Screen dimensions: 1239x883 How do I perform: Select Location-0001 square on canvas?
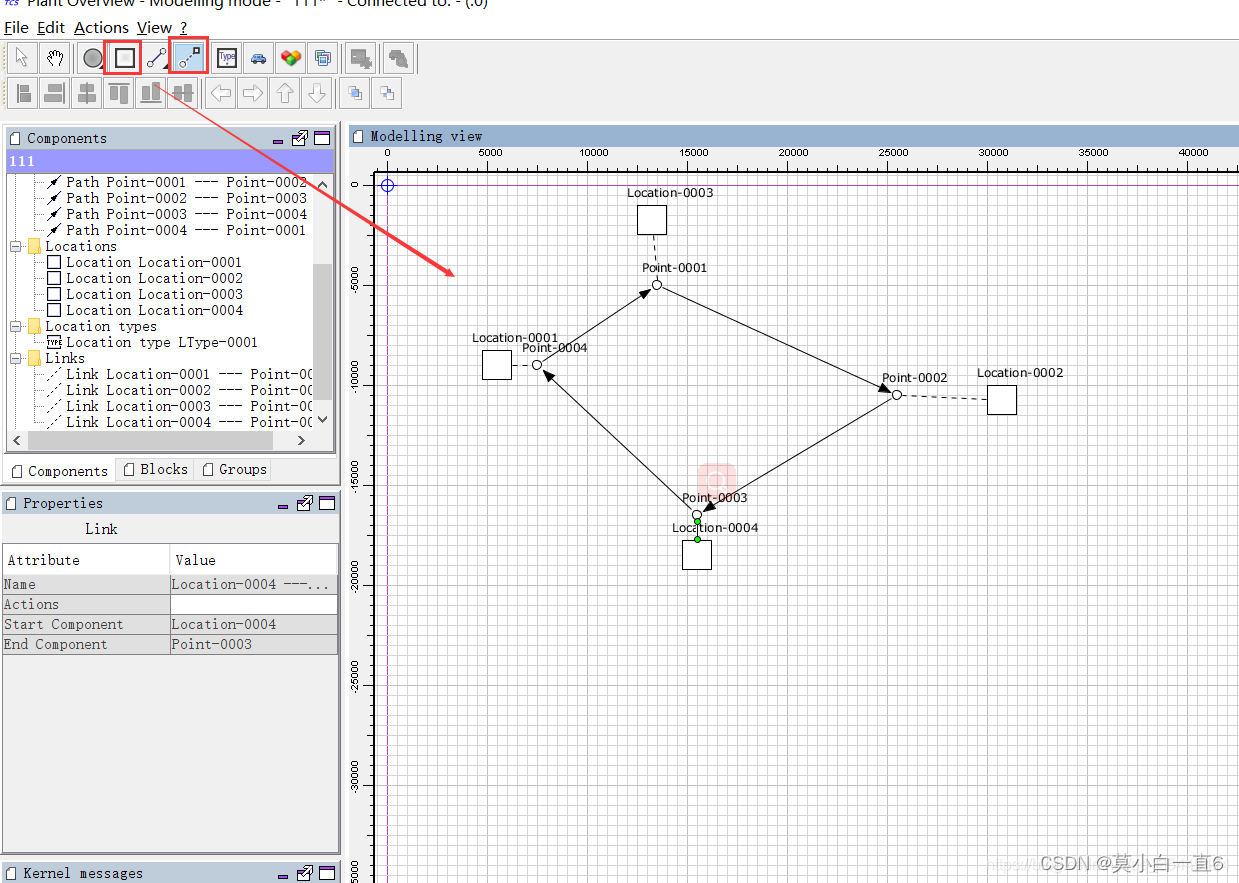[x=497, y=365]
